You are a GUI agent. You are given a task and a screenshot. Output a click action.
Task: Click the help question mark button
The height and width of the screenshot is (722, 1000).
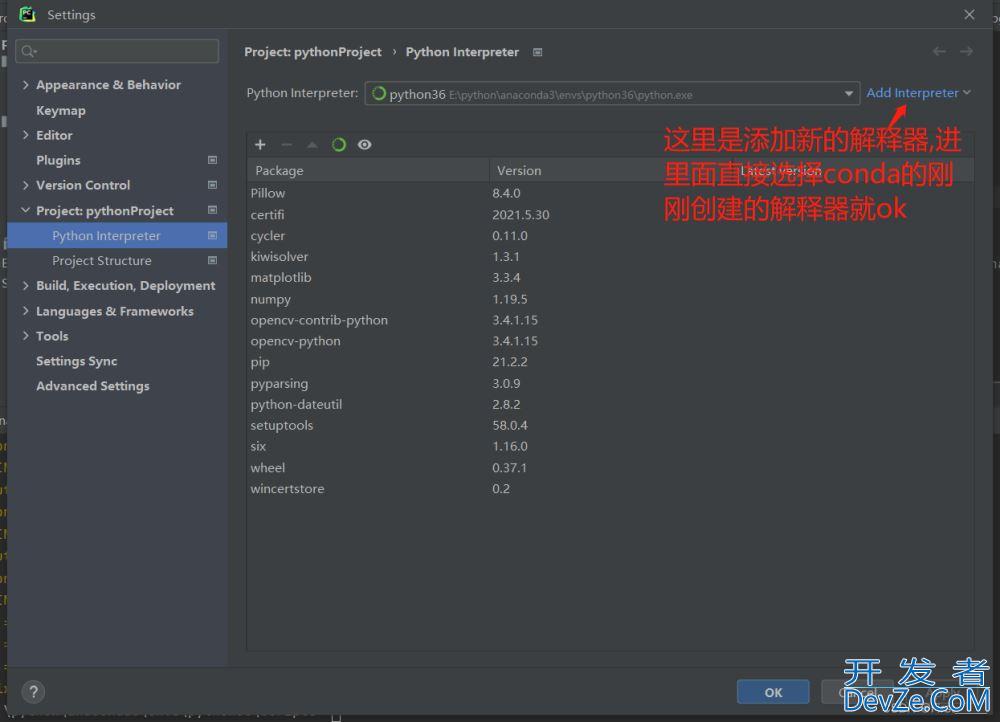coord(33,691)
